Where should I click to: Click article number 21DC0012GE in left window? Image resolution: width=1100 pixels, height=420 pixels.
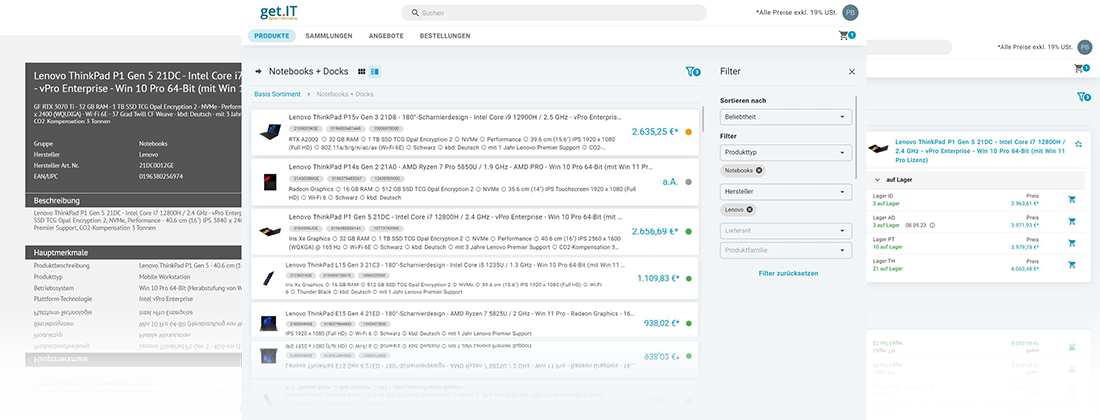[x=158, y=165]
